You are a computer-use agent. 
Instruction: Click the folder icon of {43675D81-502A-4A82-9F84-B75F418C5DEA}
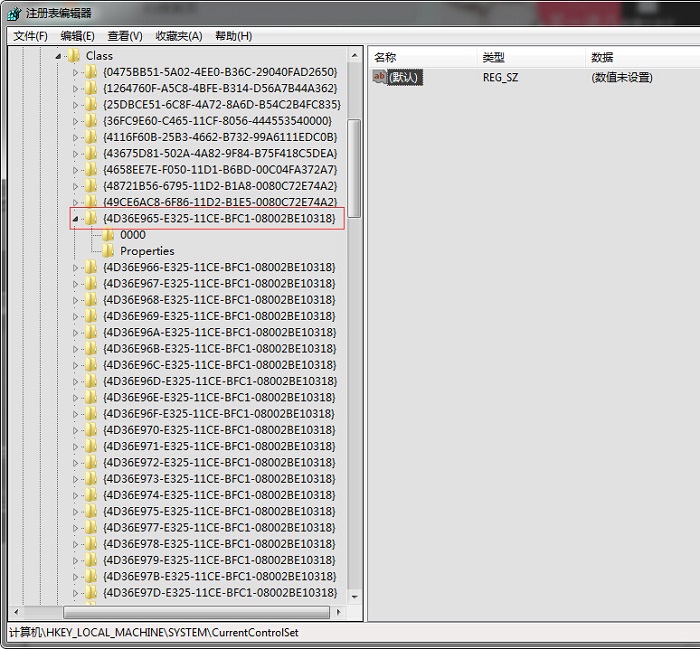91,153
